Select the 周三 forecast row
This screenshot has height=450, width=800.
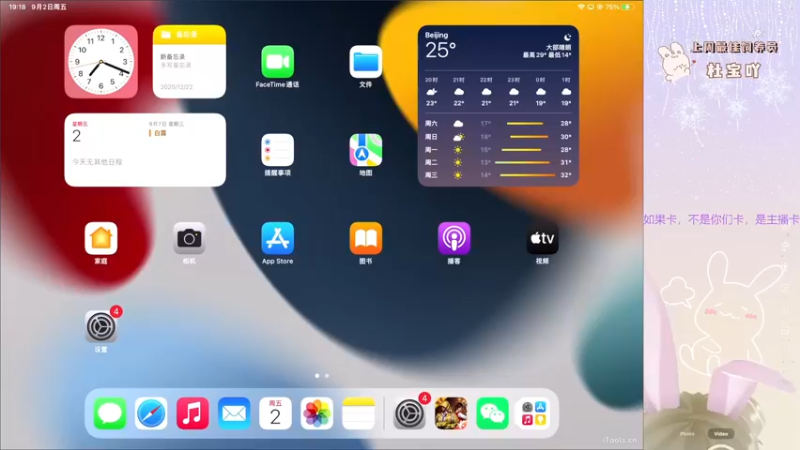point(498,175)
